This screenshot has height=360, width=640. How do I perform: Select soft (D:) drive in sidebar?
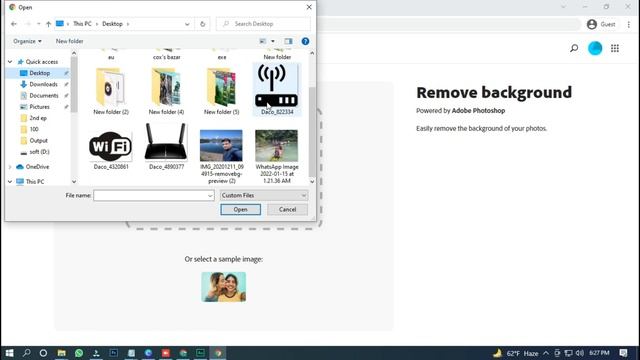coord(39,152)
